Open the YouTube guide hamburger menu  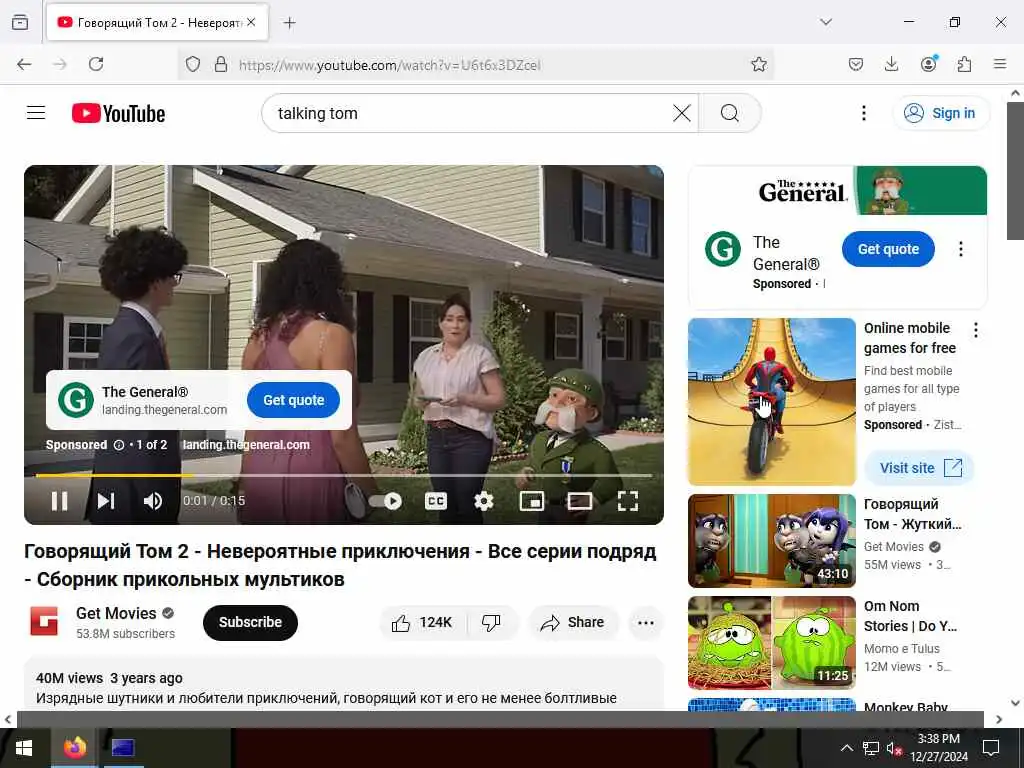tap(36, 113)
